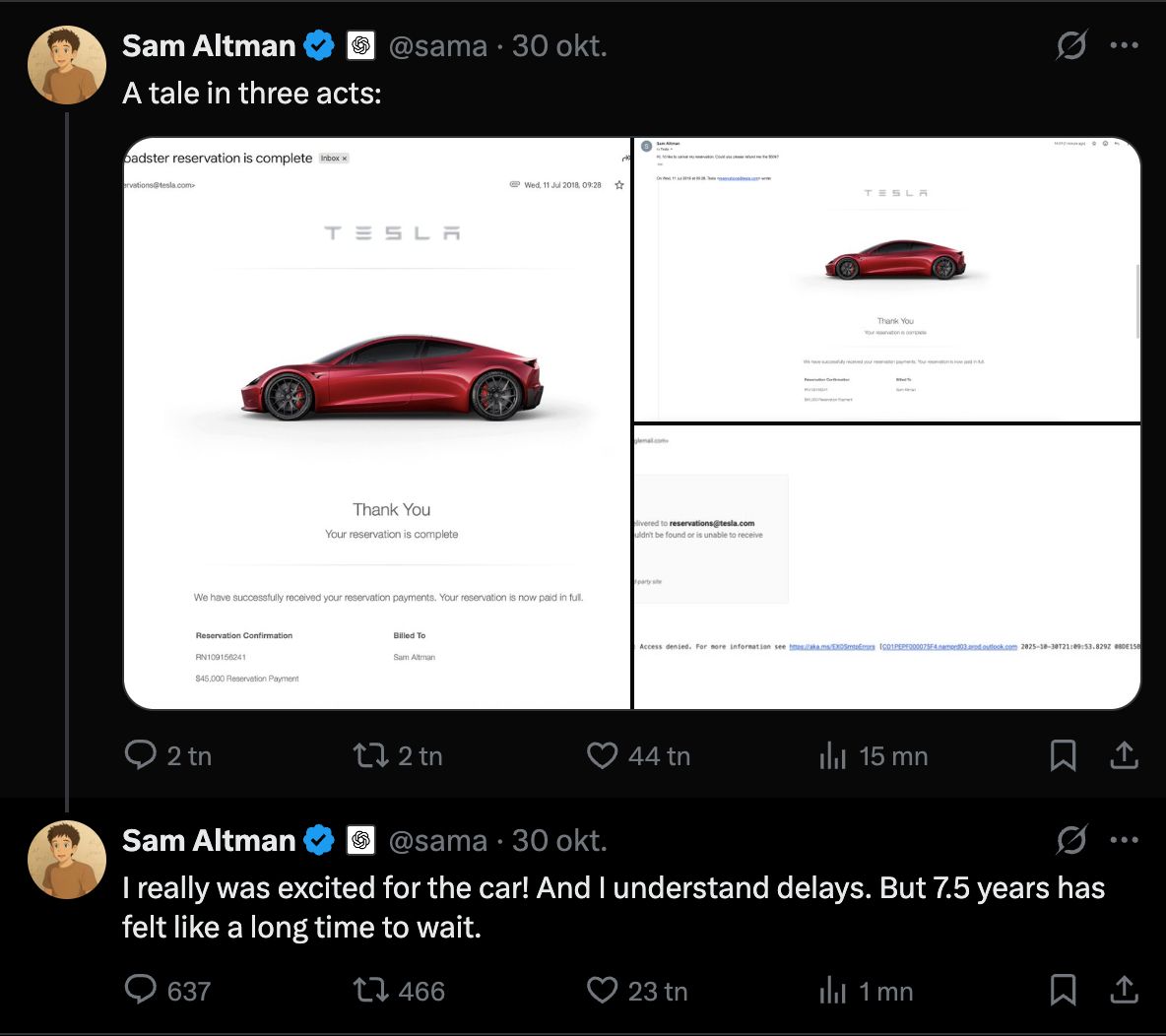Viewport: 1166px width, 1036px height.
Task: Open Grok icon on first tweet
Action: coord(1071,45)
